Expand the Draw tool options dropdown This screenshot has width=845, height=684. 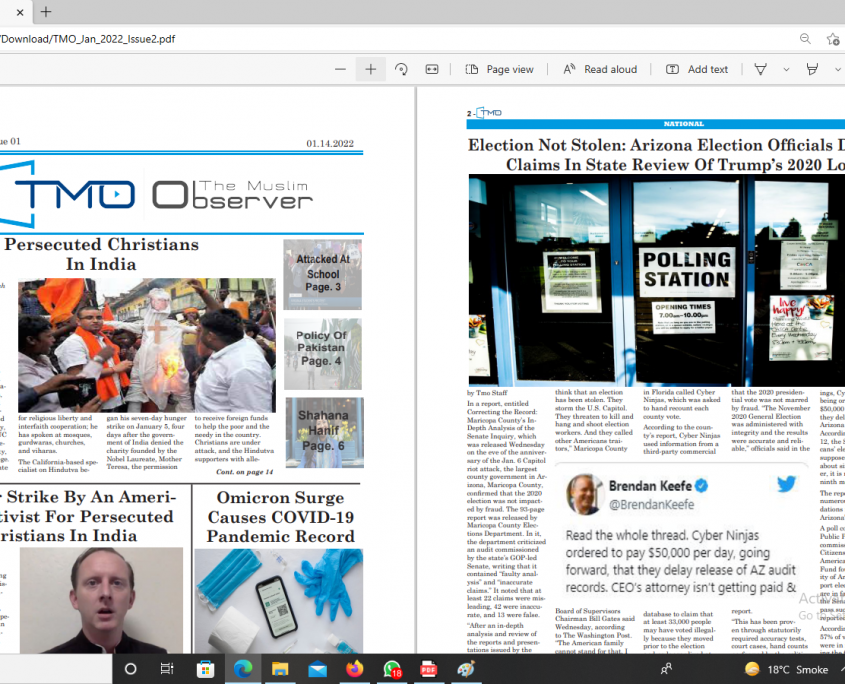[x=786, y=70]
